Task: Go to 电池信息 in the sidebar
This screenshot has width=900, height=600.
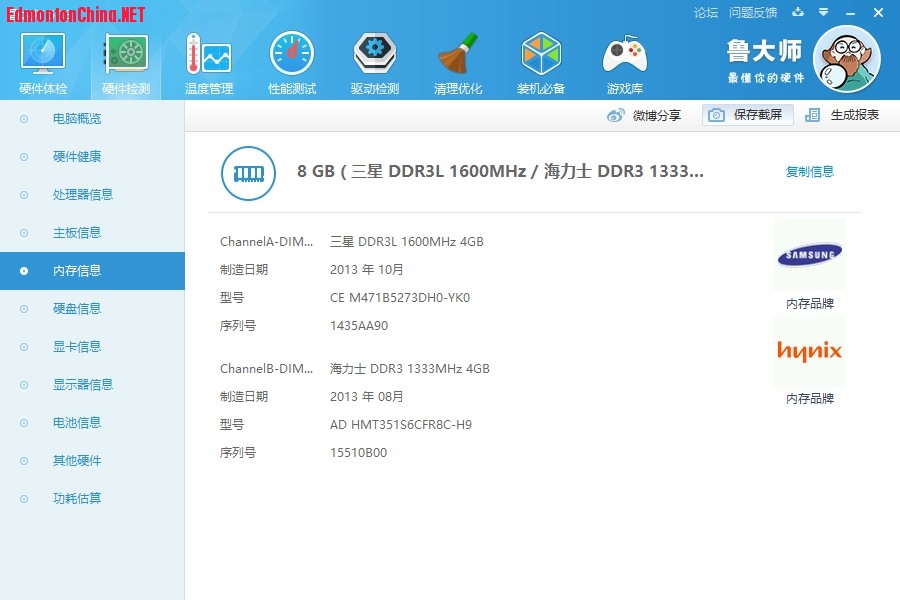Action: click(x=77, y=423)
